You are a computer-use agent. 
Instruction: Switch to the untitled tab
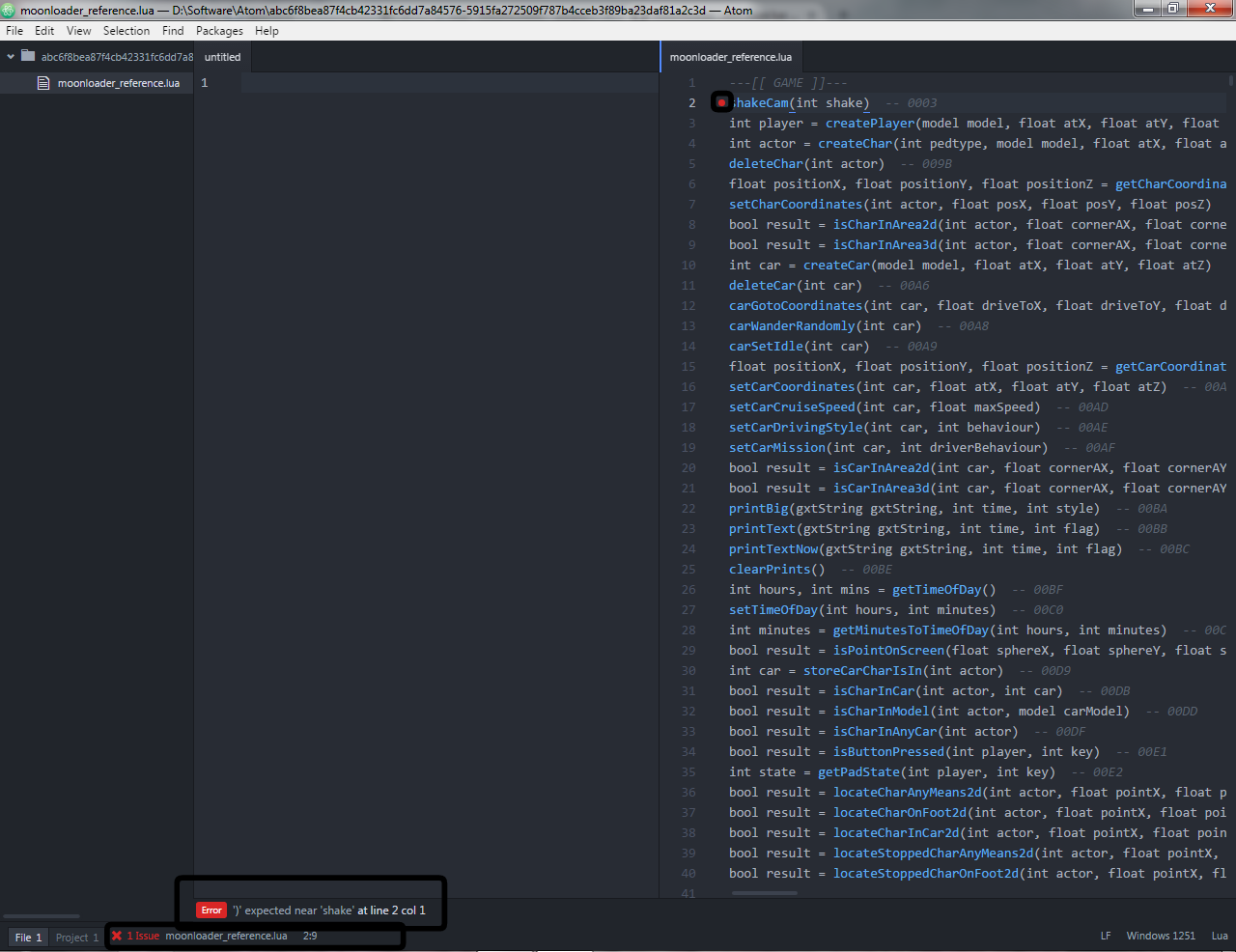[223, 57]
